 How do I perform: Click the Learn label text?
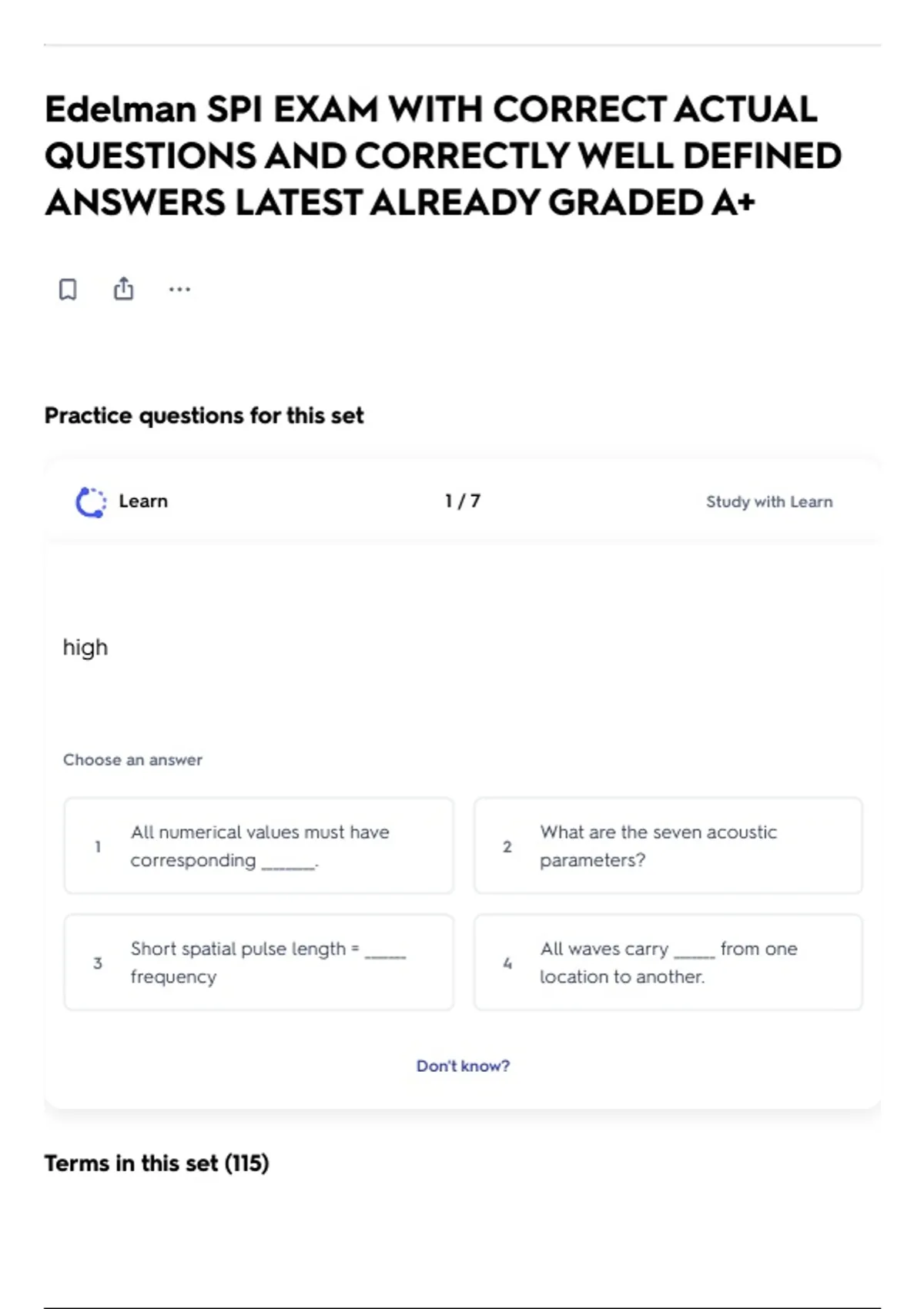pyautogui.click(x=143, y=501)
